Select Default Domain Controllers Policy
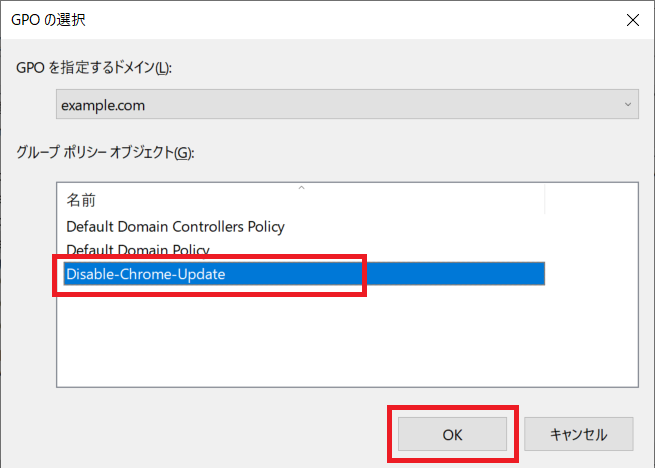655x468 pixels. (x=175, y=227)
